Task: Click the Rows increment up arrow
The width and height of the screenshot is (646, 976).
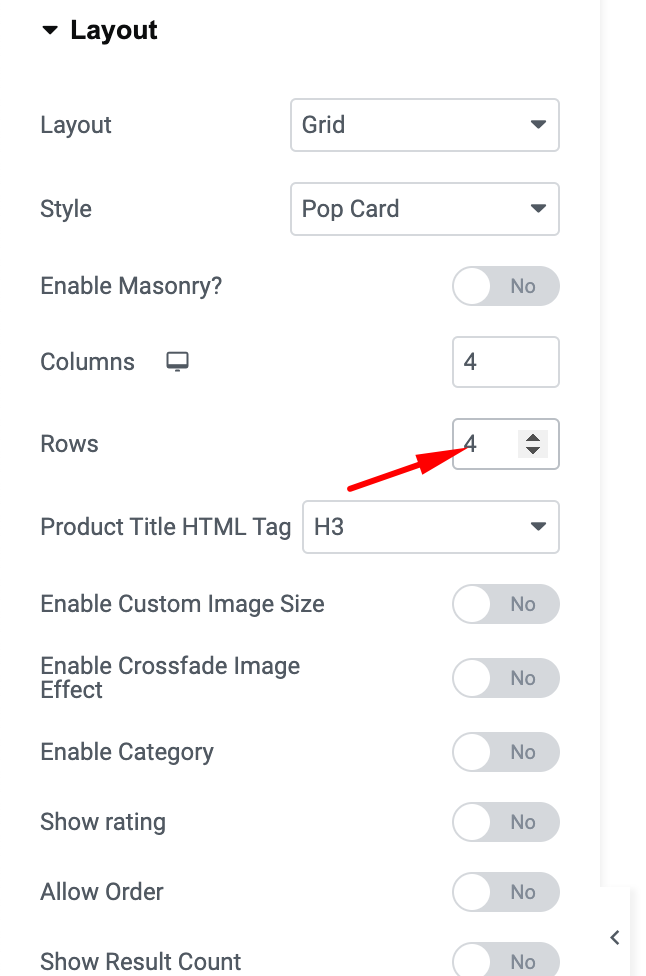Action: coord(533,438)
